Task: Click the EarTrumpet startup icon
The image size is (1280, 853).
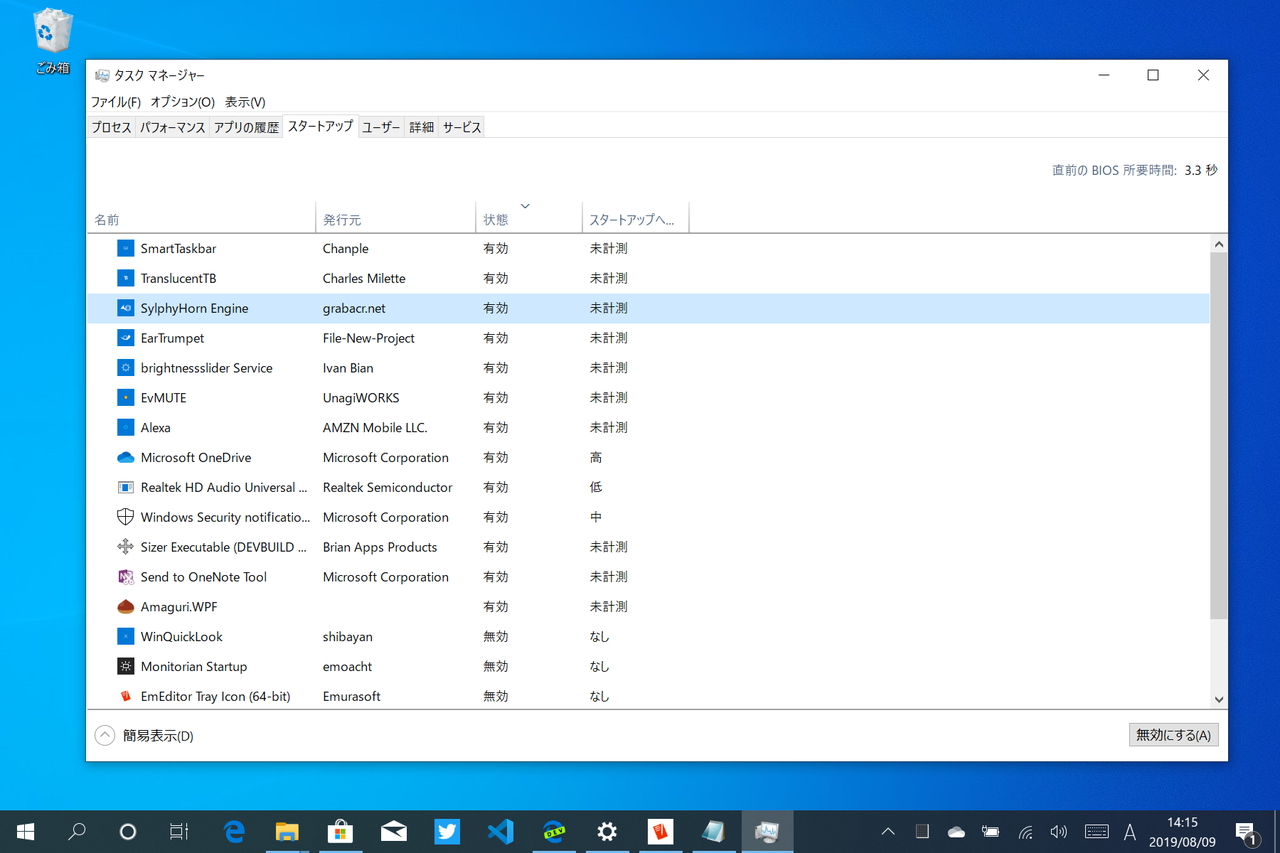Action: point(125,338)
